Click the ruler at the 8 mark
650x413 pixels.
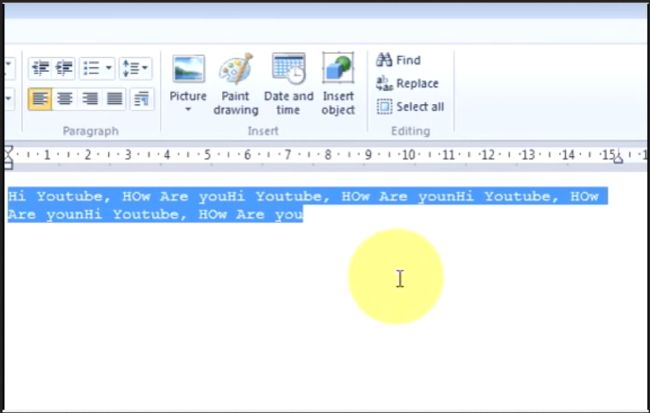point(327,155)
